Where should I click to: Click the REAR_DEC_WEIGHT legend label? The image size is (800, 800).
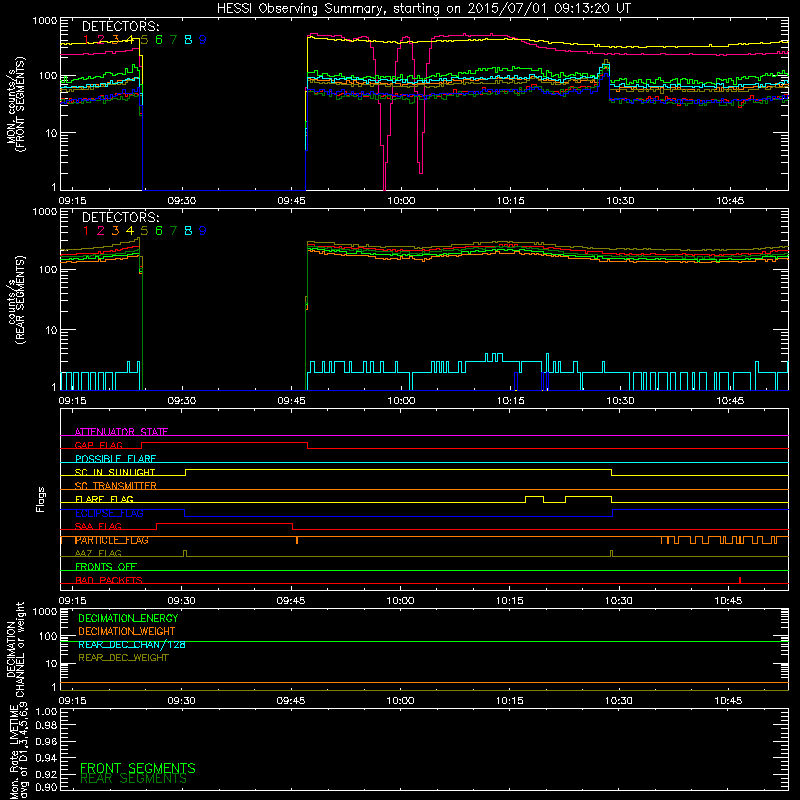tap(123, 658)
